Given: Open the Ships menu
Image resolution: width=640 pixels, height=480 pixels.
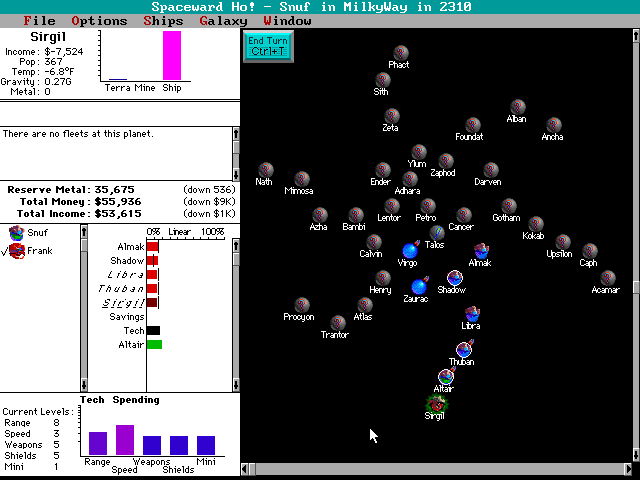Looking at the screenshot, I should (163, 21).
